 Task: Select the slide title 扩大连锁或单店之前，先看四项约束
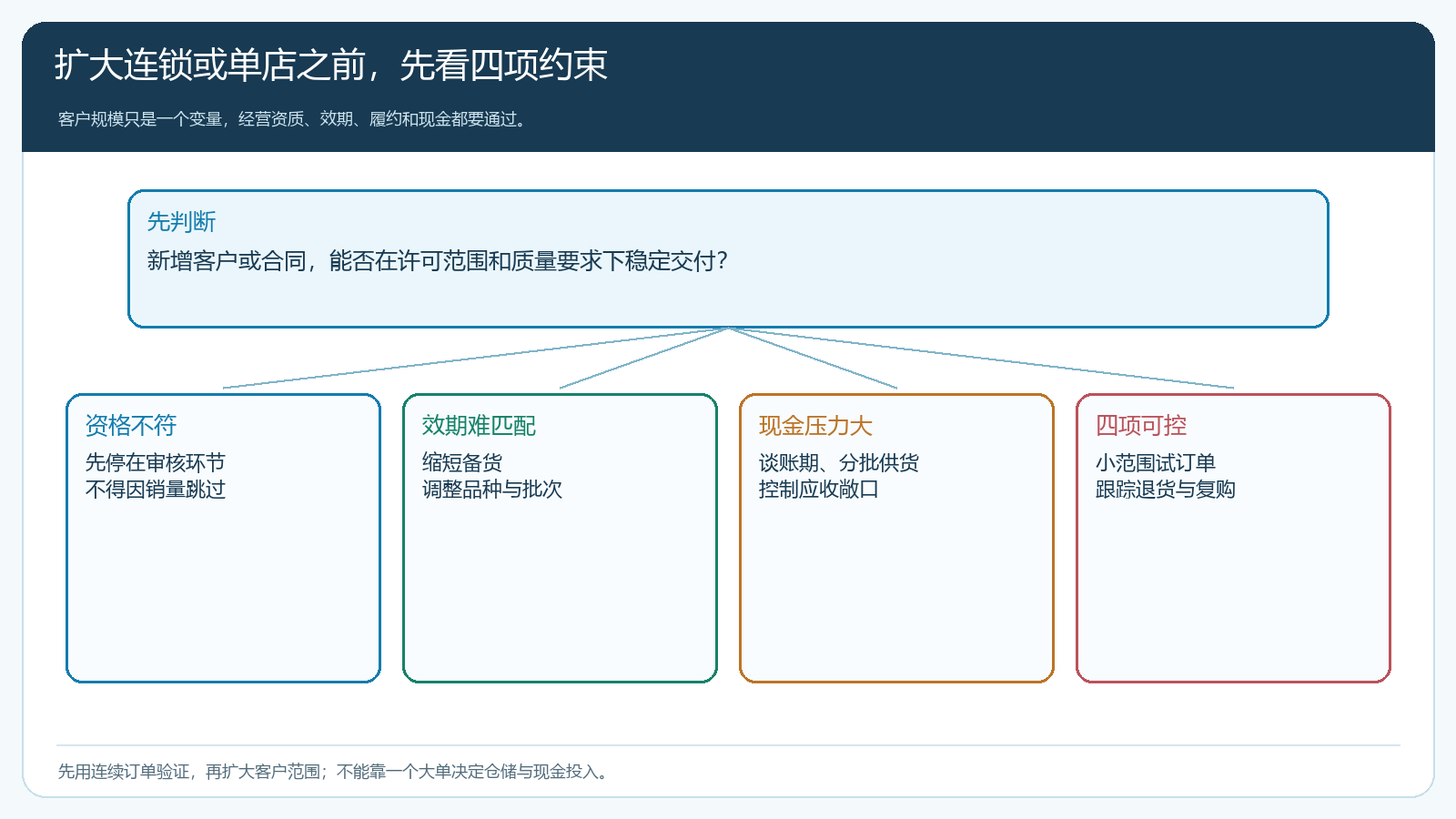point(330,66)
